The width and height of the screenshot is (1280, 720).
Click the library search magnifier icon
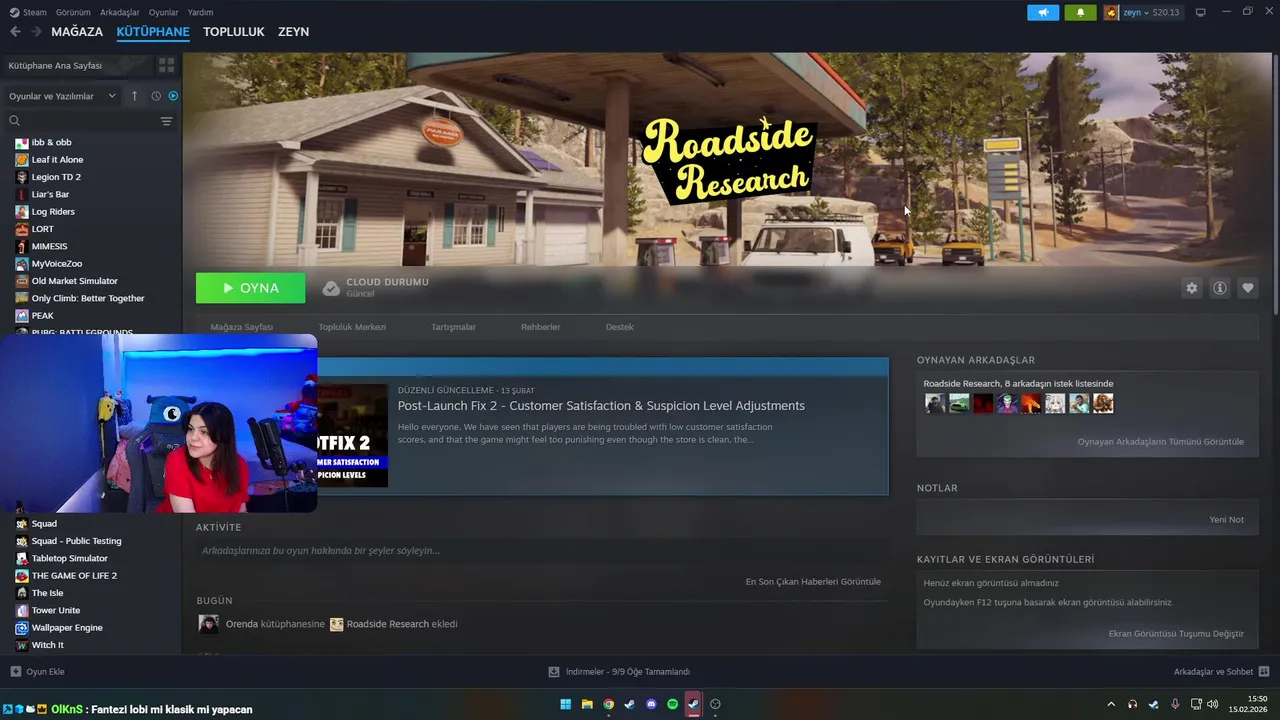click(x=15, y=121)
